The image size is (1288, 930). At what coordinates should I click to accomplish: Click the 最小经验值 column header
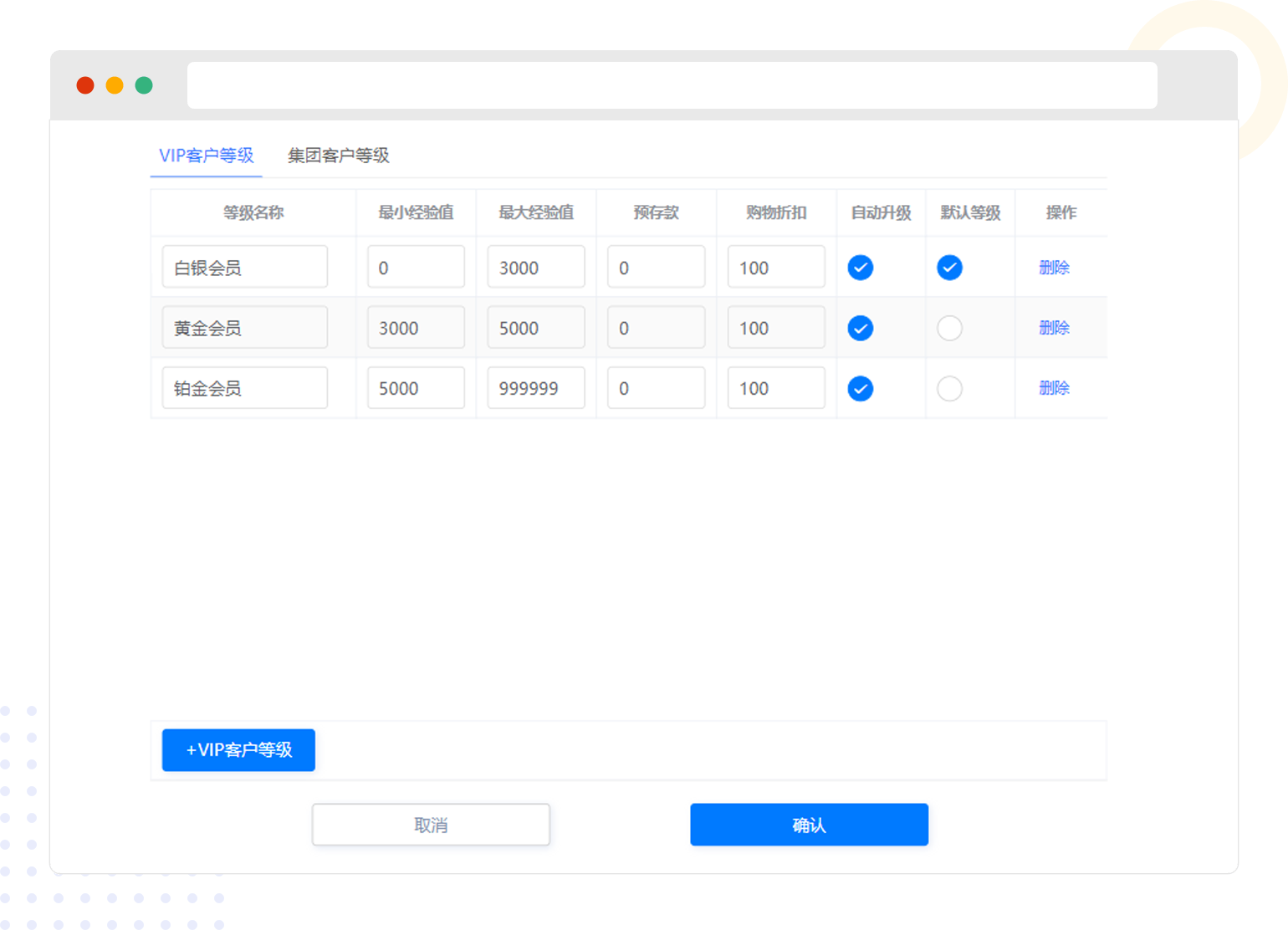click(416, 212)
